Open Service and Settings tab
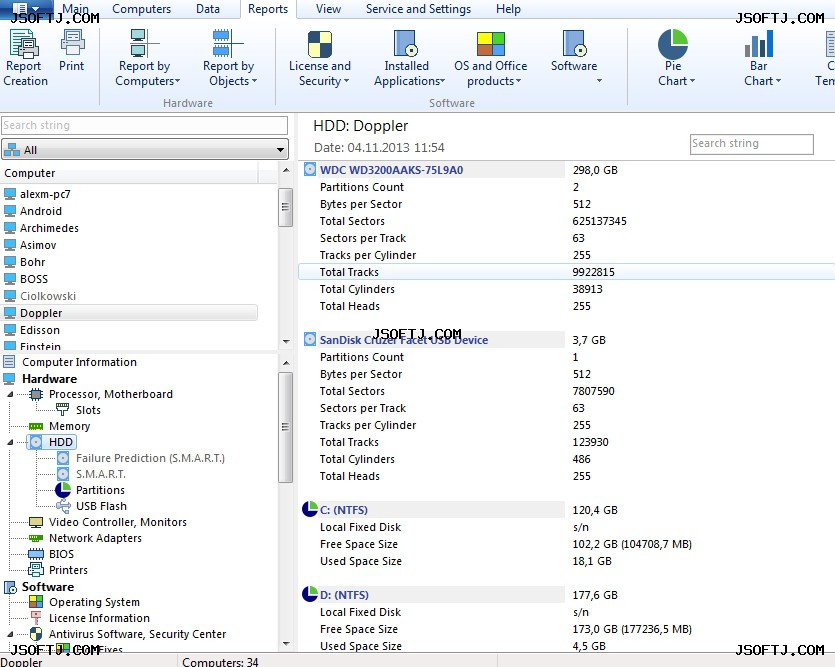This screenshot has height=667, width=835. click(x=419, y=9)
